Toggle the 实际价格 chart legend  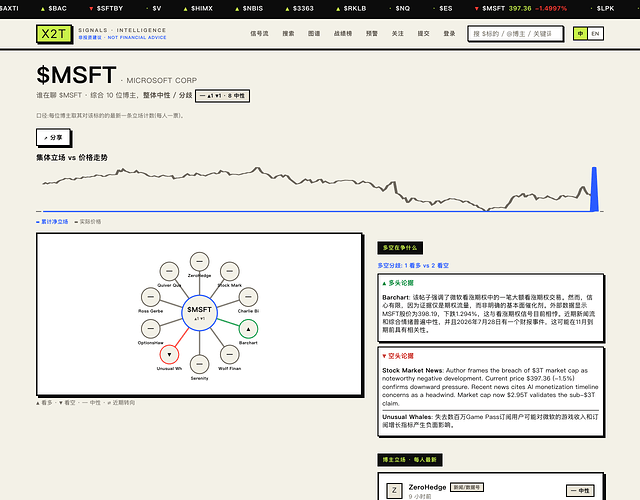88,222
